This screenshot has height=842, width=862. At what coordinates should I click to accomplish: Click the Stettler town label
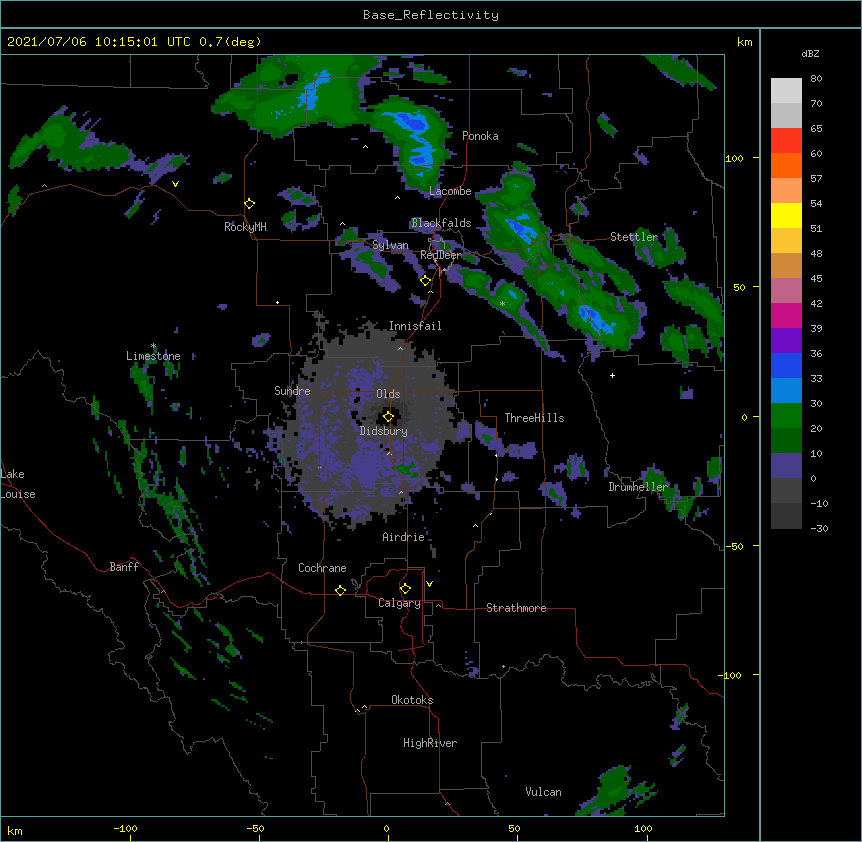pos(634,237)
